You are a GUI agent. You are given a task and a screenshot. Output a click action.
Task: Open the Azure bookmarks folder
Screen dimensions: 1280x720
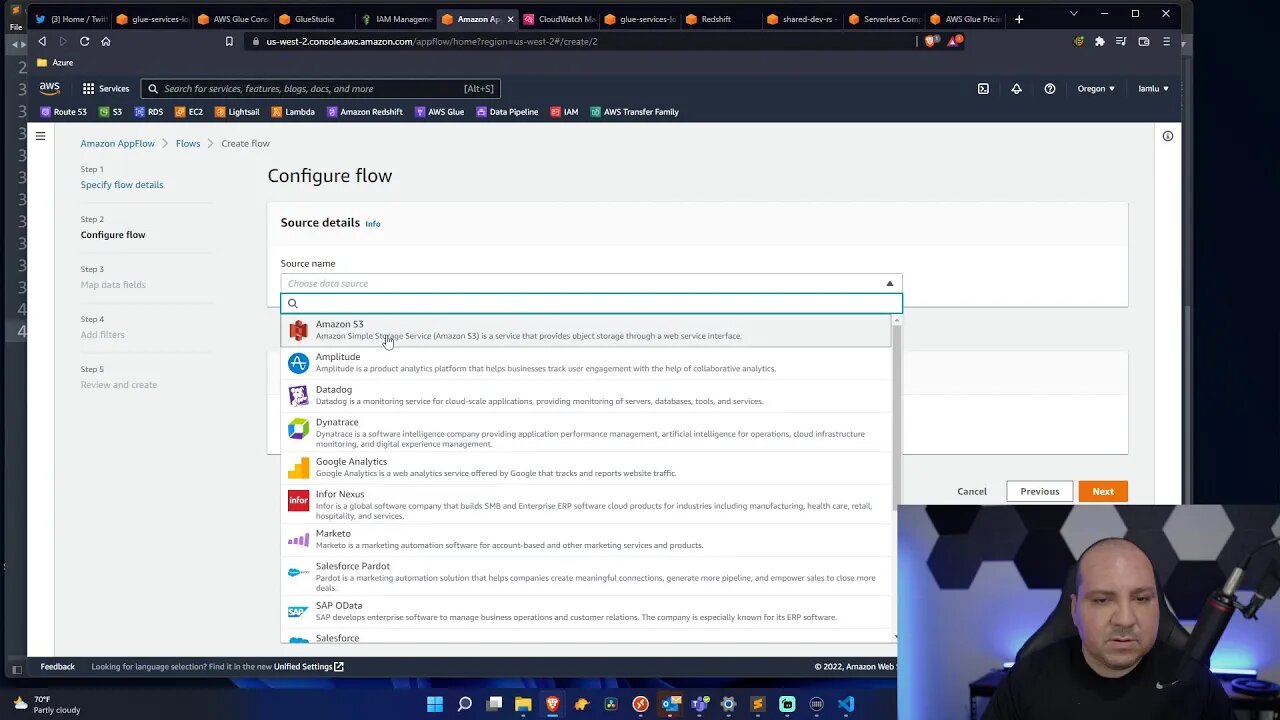pyautogui.click(x=56, y=62)
